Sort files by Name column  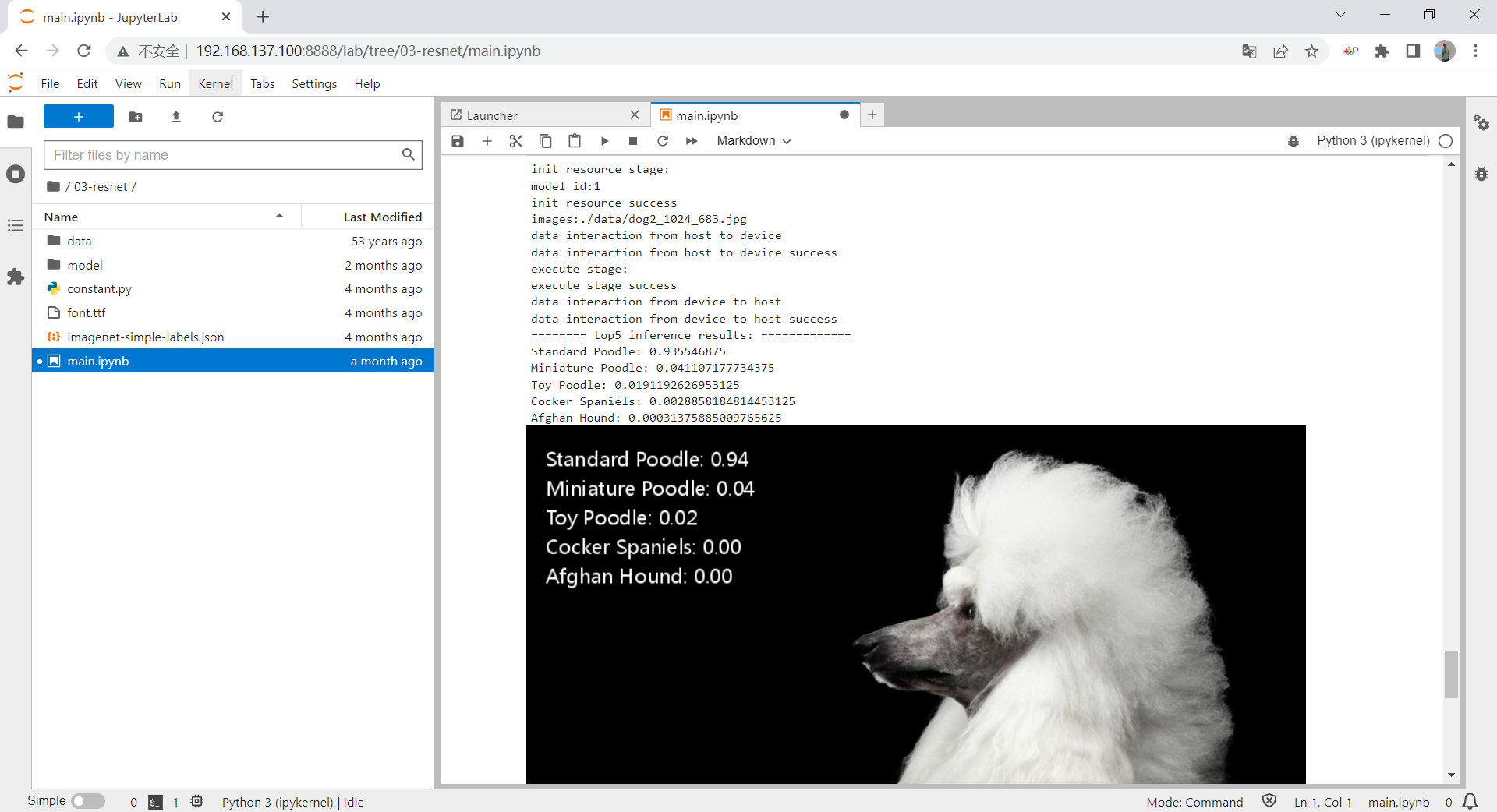(165, 217)
